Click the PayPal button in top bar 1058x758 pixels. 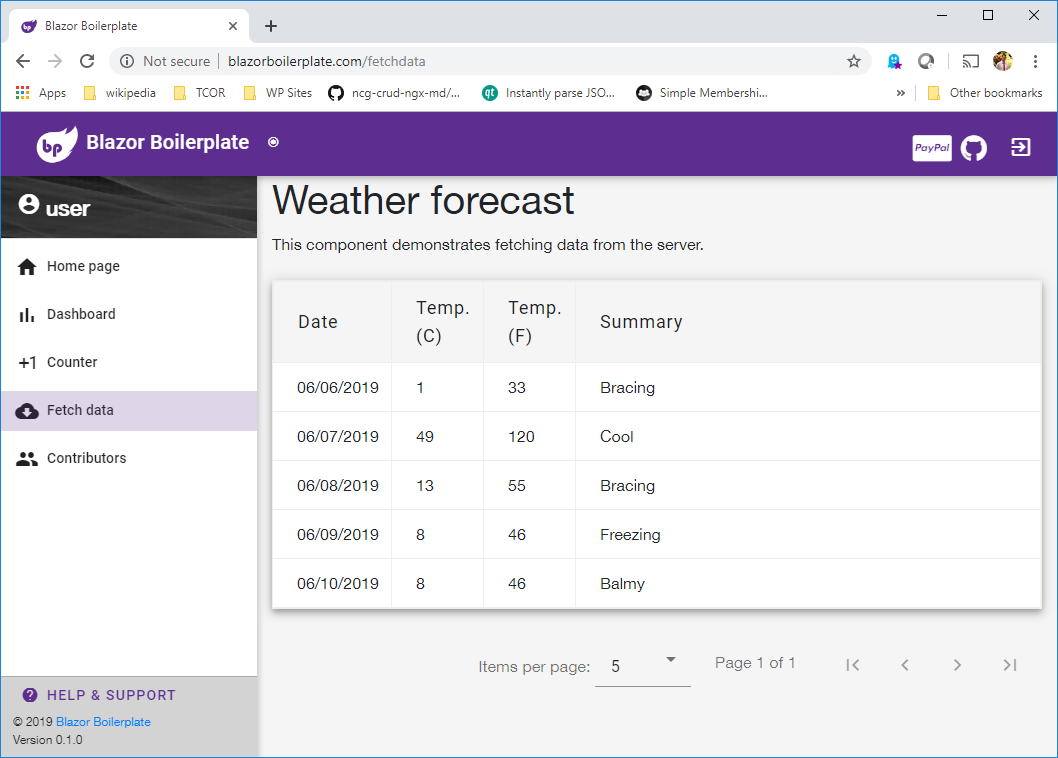coord(931,147)
